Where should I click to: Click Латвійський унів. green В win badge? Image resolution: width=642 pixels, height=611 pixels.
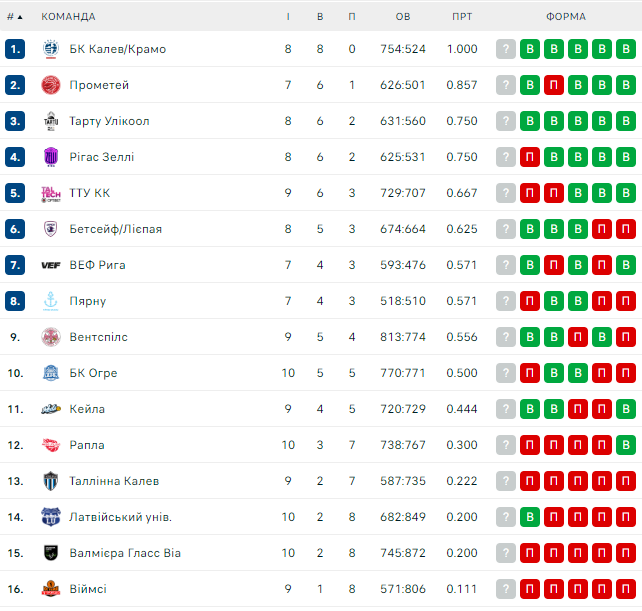[530, 517]
